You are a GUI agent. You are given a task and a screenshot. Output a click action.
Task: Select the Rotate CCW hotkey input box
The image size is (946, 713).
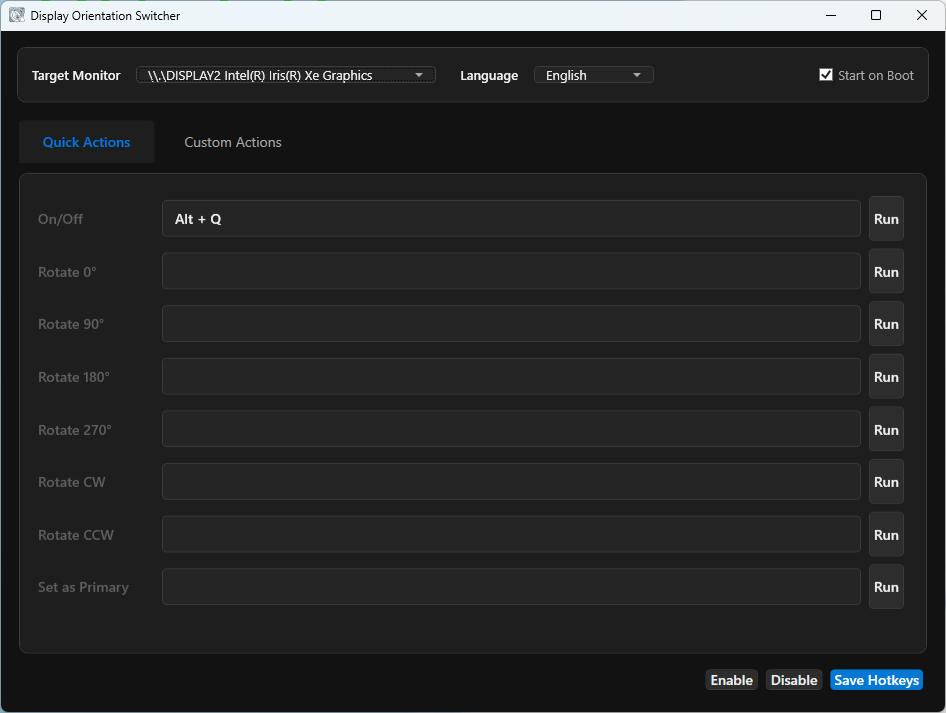511,535
